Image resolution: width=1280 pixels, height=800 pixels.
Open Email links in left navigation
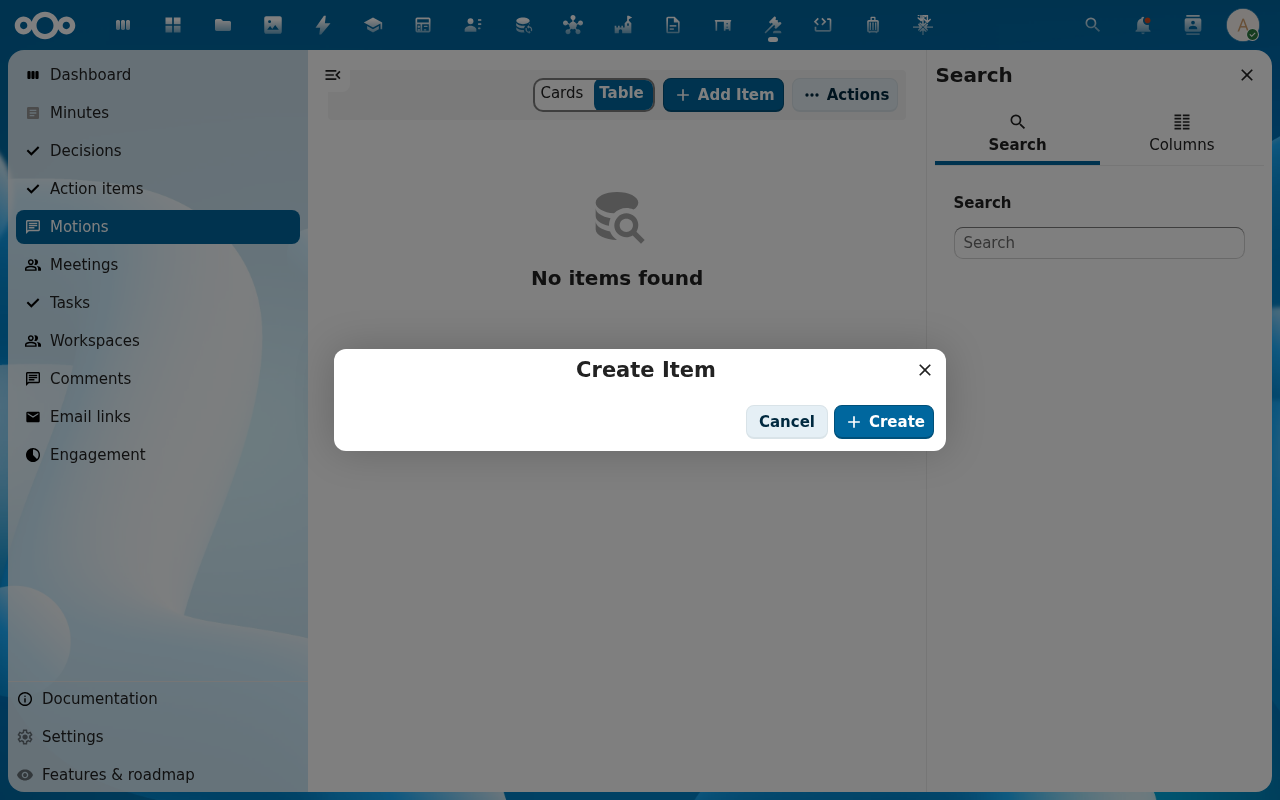click(x=158, y=417)
